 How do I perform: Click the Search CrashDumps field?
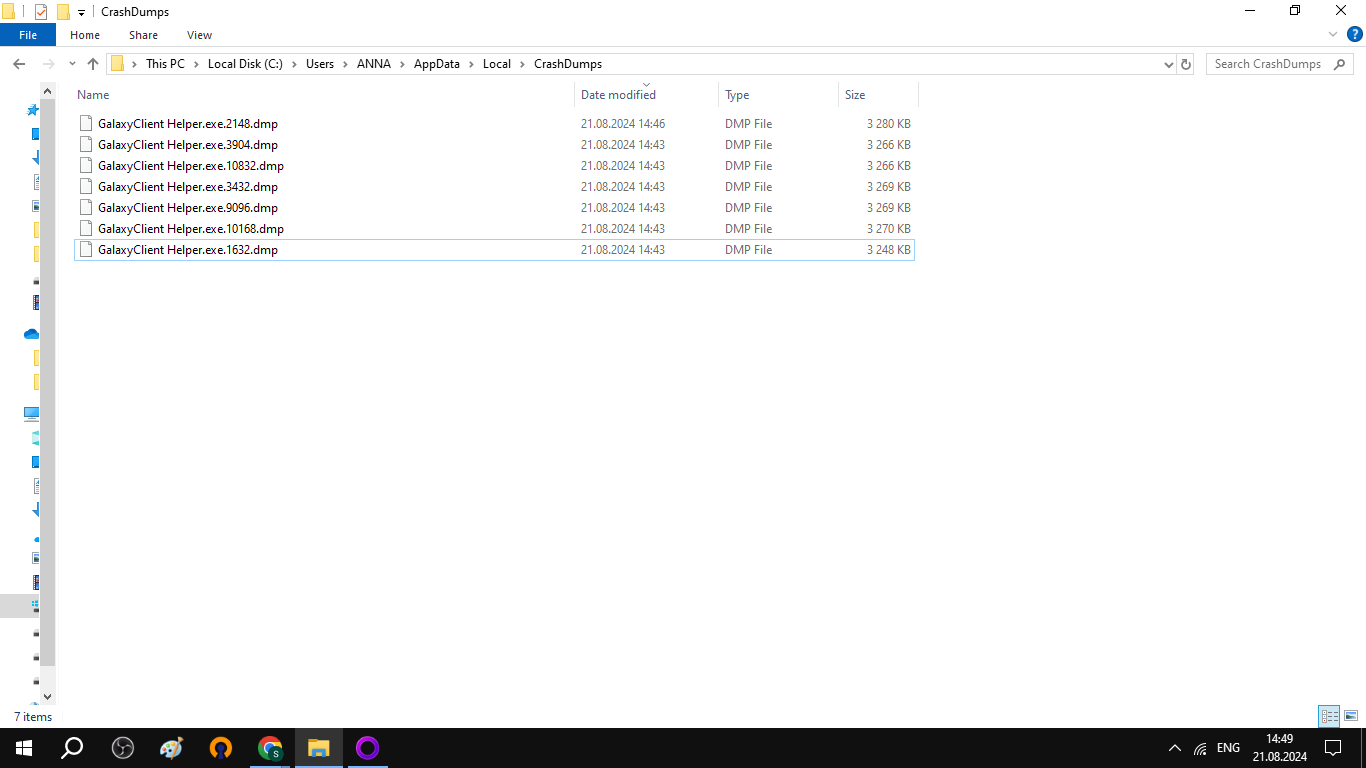[1281, 64]
